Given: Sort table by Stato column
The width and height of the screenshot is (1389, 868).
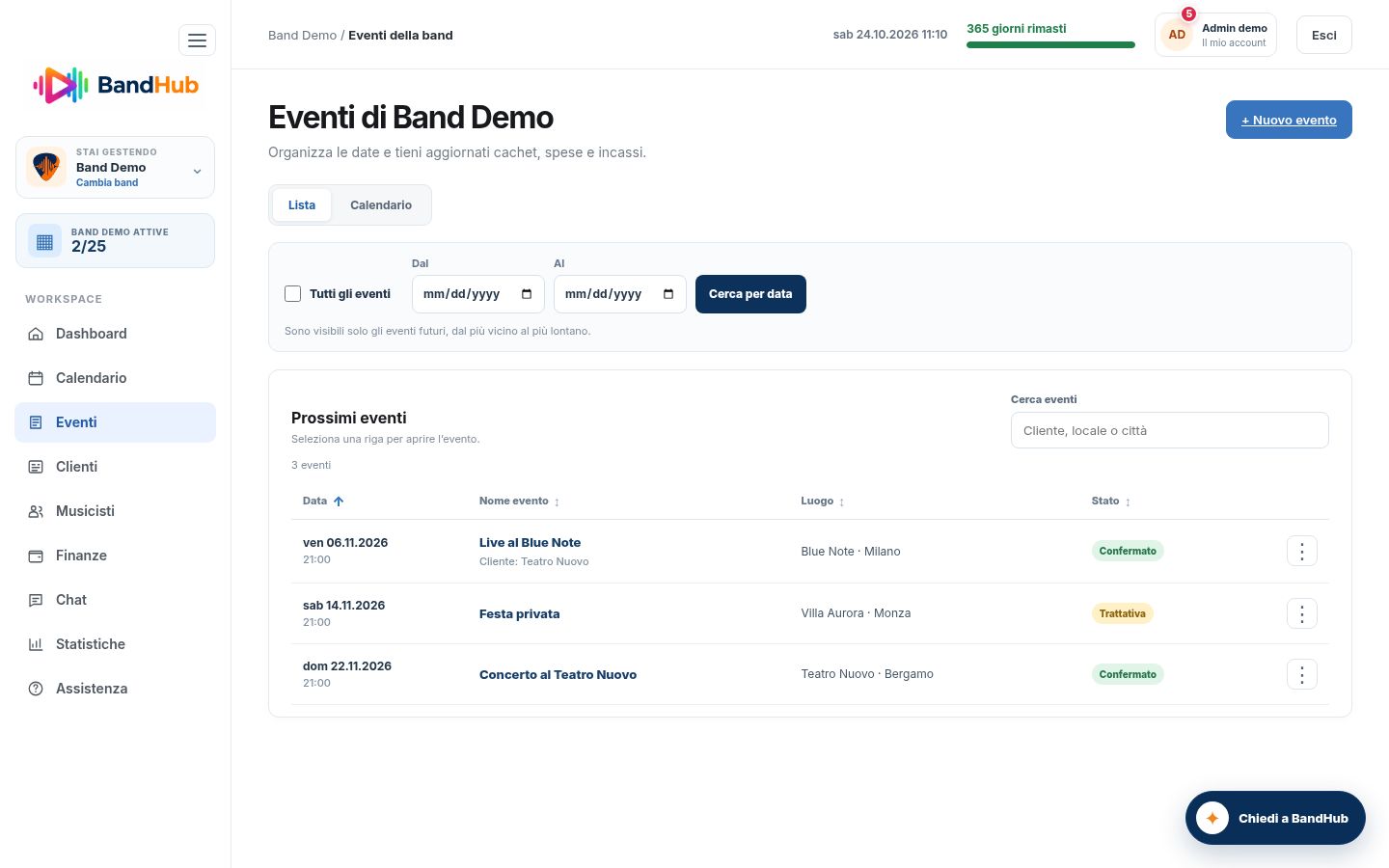Looking at the screenshot, I should click(1111, 502).
